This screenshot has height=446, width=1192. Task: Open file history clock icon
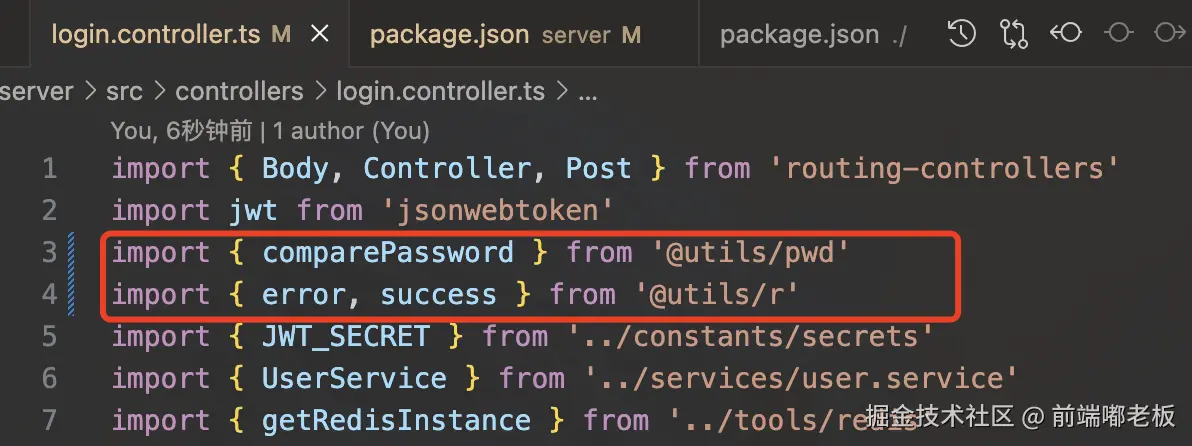point(962,33)
